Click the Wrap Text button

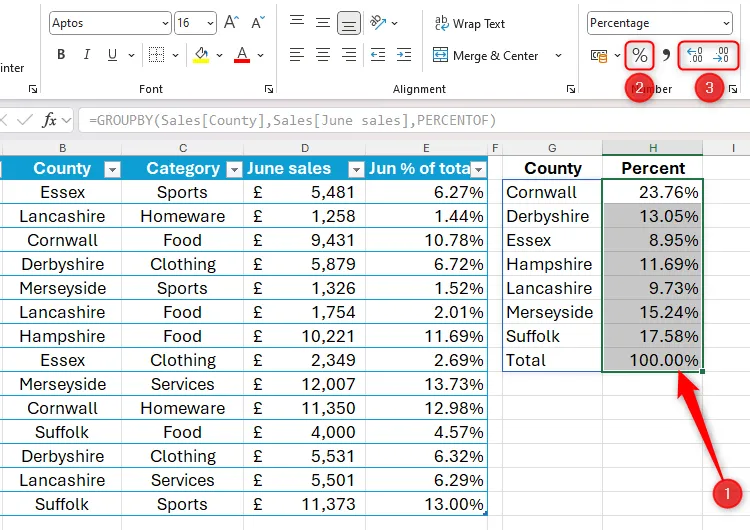click(x=469, y=23)
